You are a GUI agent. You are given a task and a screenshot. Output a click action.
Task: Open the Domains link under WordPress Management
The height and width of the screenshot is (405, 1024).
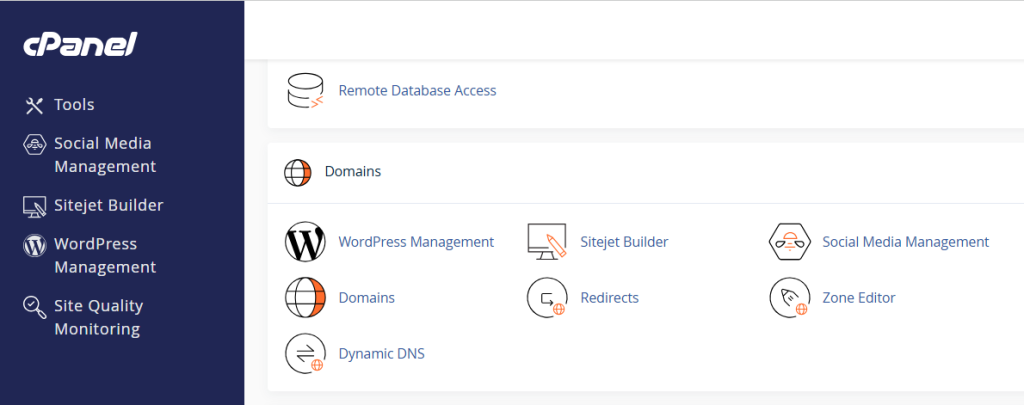coord(366,298)
